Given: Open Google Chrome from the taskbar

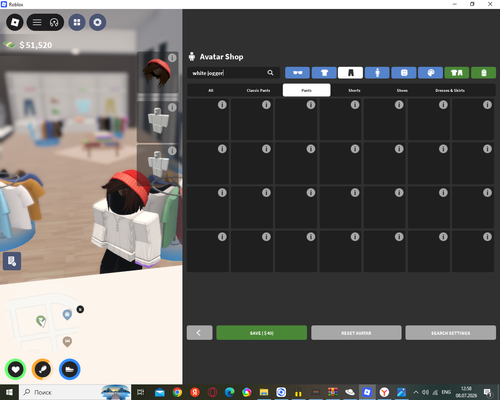Looking at the screenshot, I should [177, 392].
